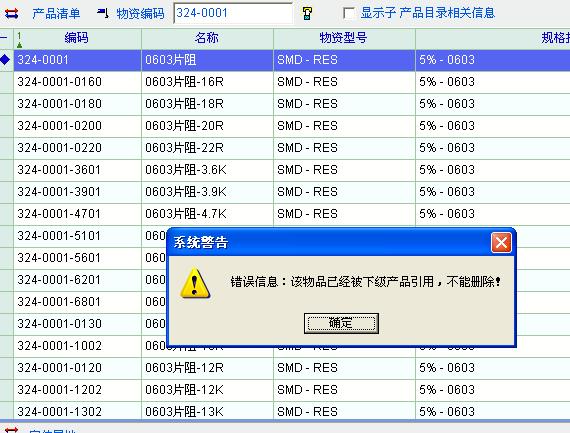The image size is (570, 433).
Task: Close the 系统警告 dialog with X
Action: (501, 242)
